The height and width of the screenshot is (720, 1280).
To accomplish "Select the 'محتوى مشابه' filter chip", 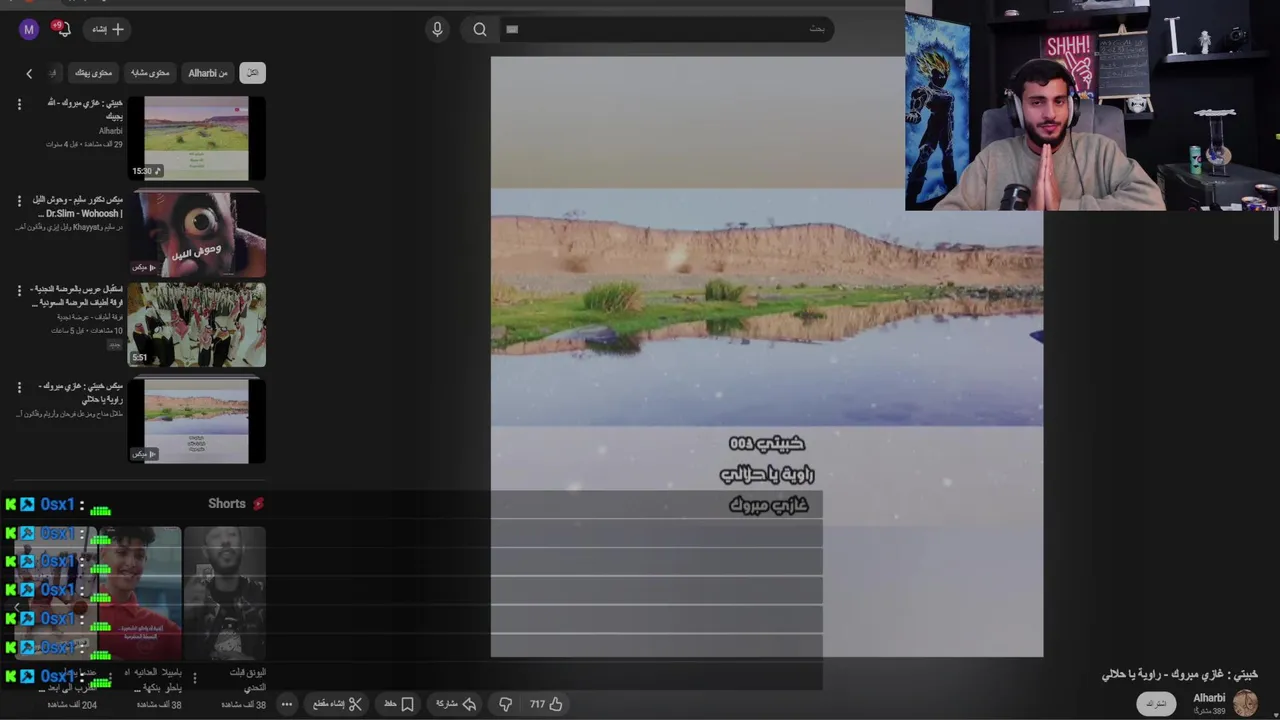I will pyautogui.click(x=150, y=72).
